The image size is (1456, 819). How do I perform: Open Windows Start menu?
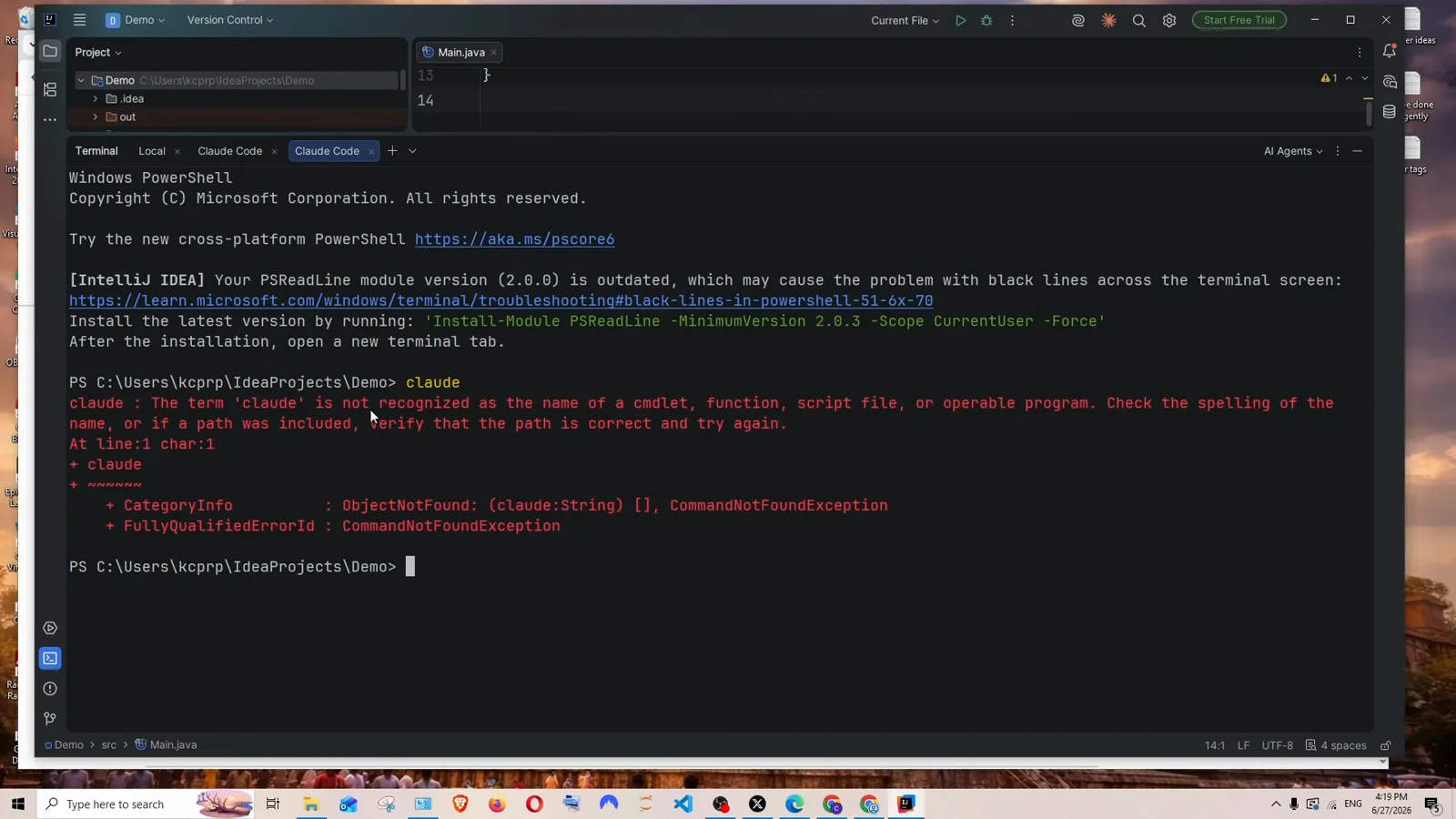click(17, 804)
